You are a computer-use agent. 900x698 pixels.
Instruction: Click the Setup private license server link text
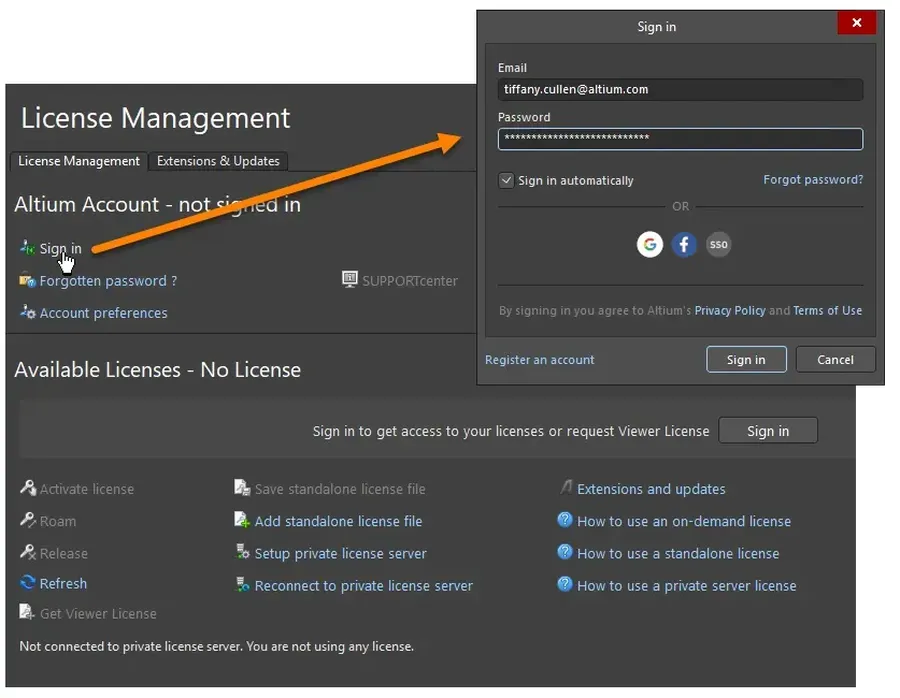(340, 553)
